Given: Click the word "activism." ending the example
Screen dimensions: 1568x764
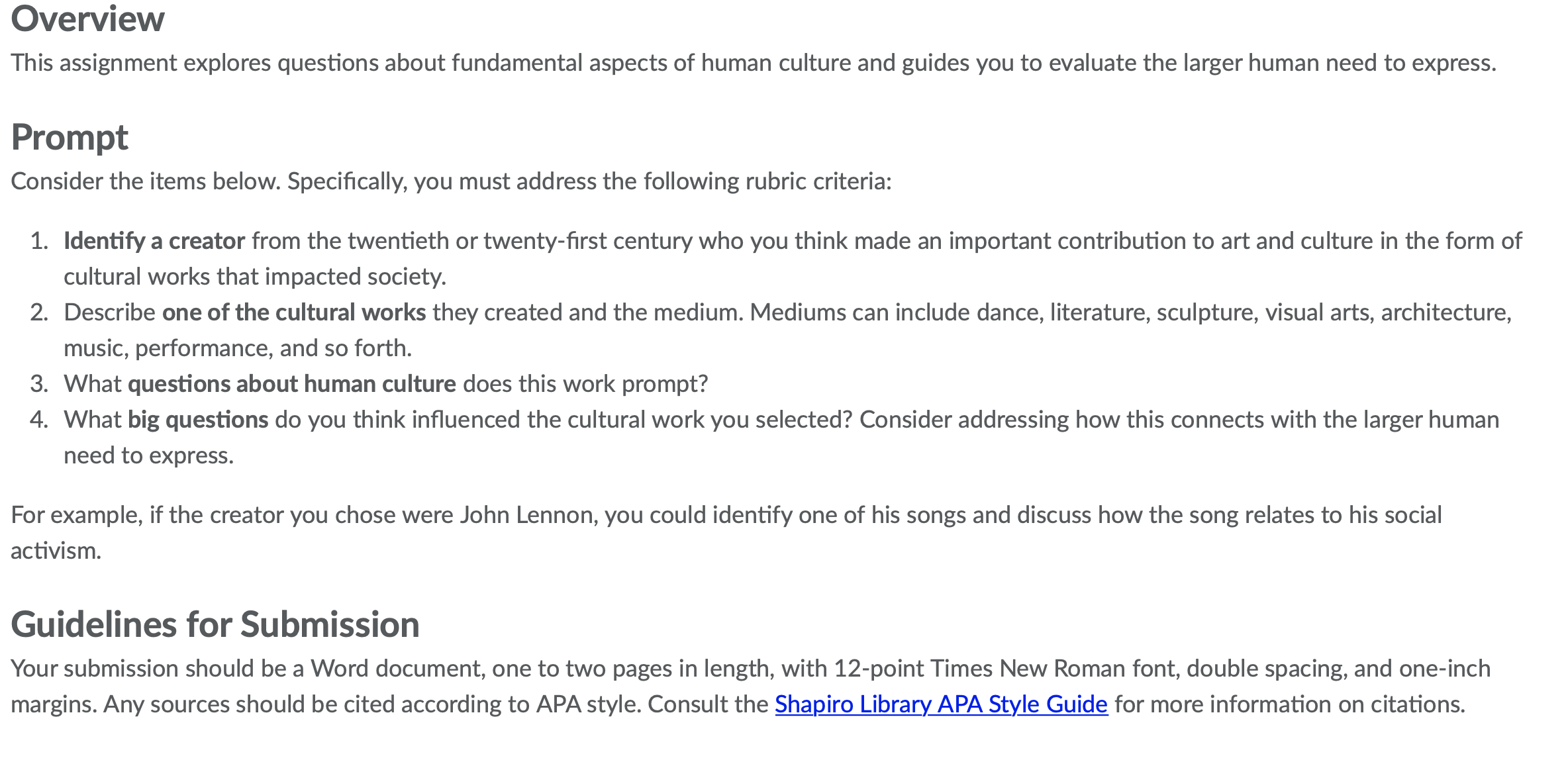Looking at the screenshot, I should coord(56,550).
